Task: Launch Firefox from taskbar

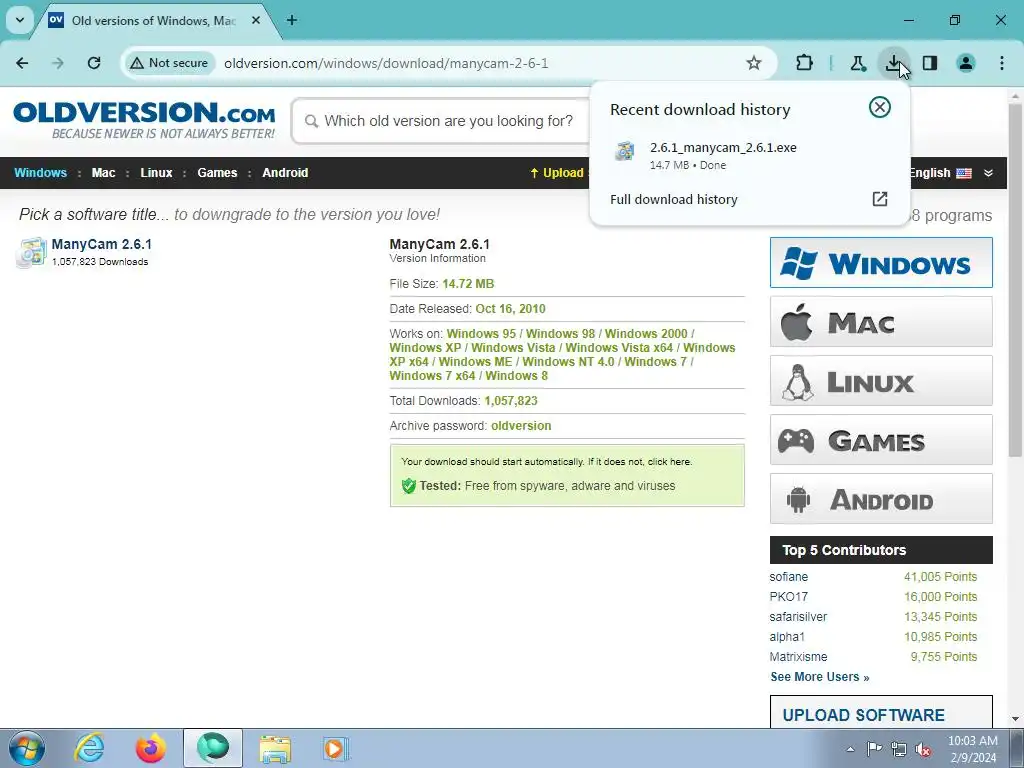Action: tap(150, 748)
